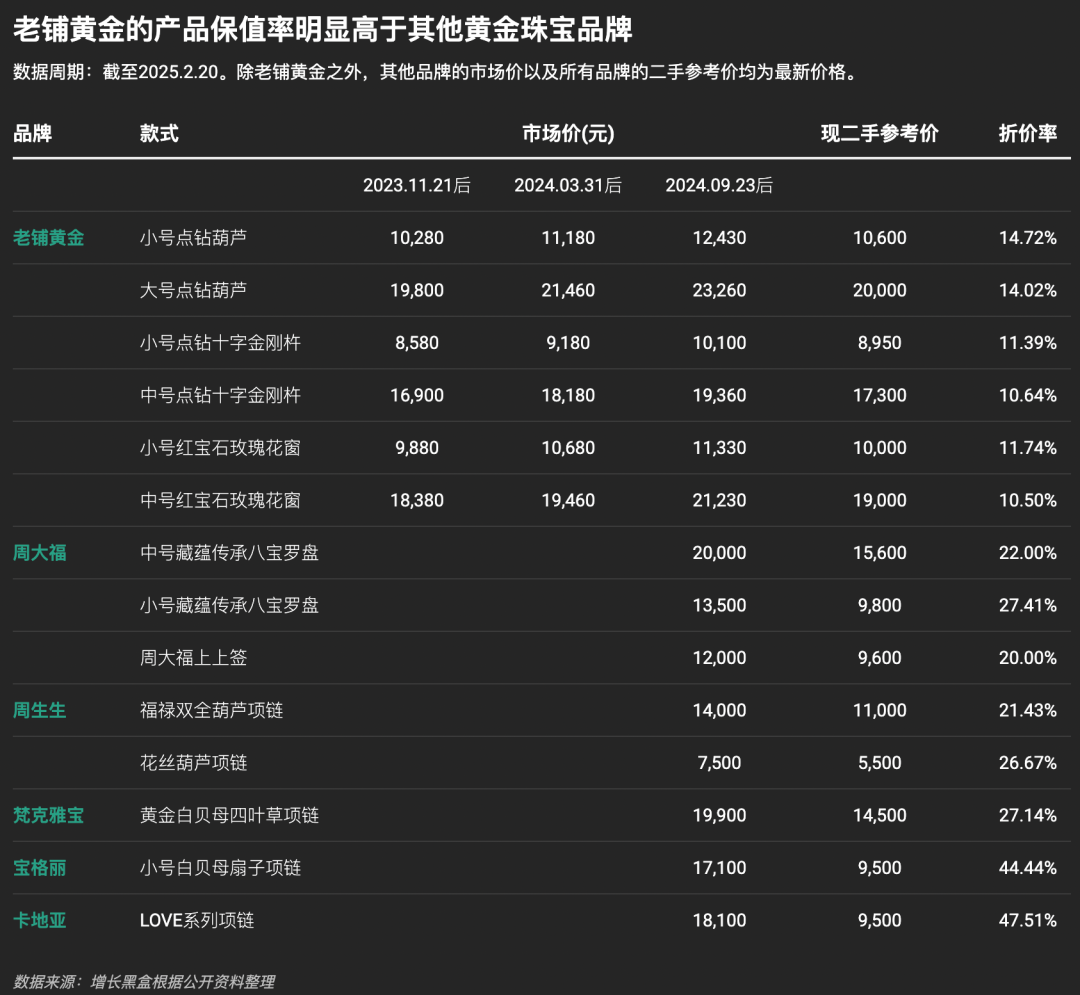Select the 47.51% discount rate
This screenshot has height=995, width=1080.
point(1028,920)
